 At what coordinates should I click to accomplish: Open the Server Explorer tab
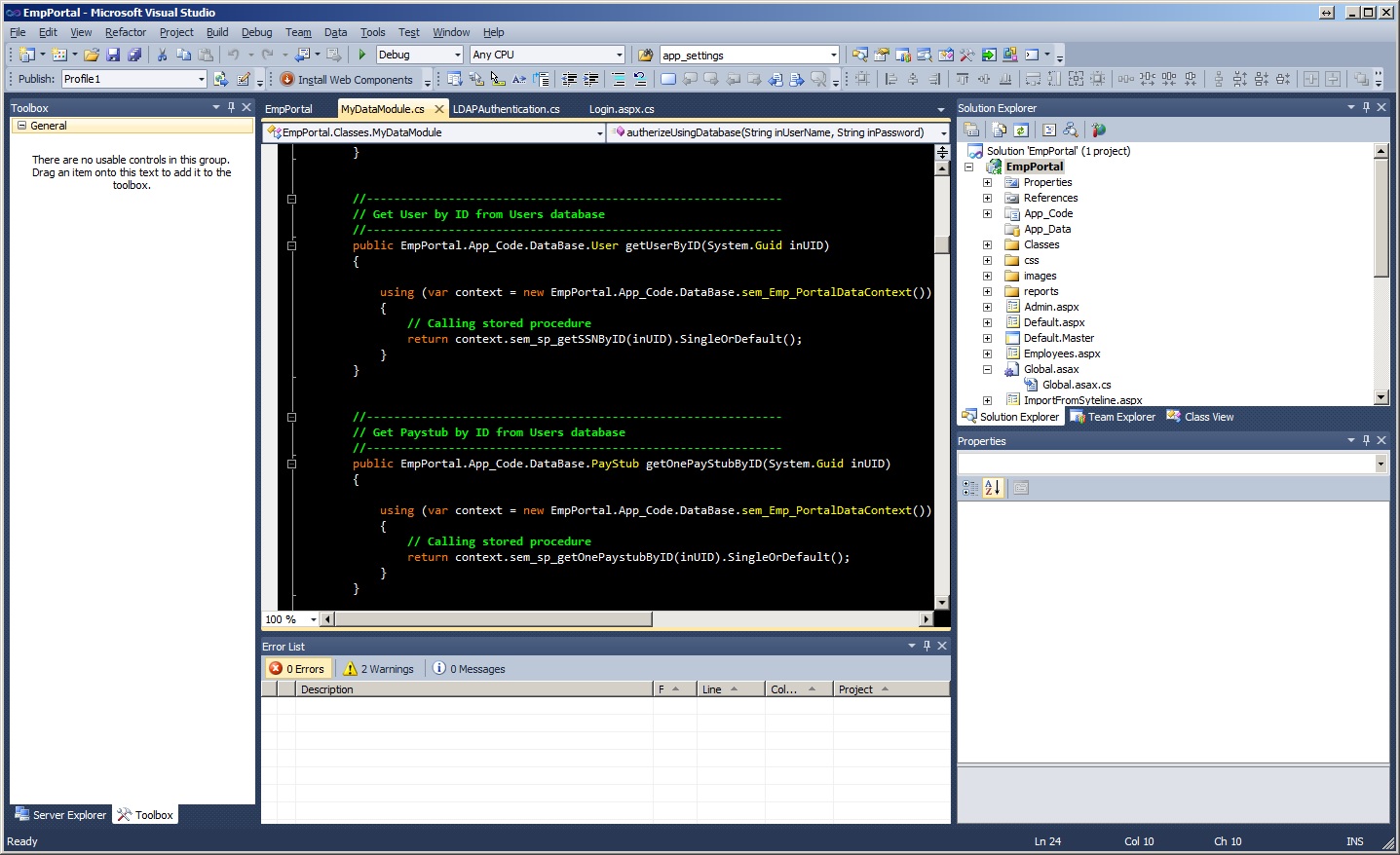pos(60,815)
